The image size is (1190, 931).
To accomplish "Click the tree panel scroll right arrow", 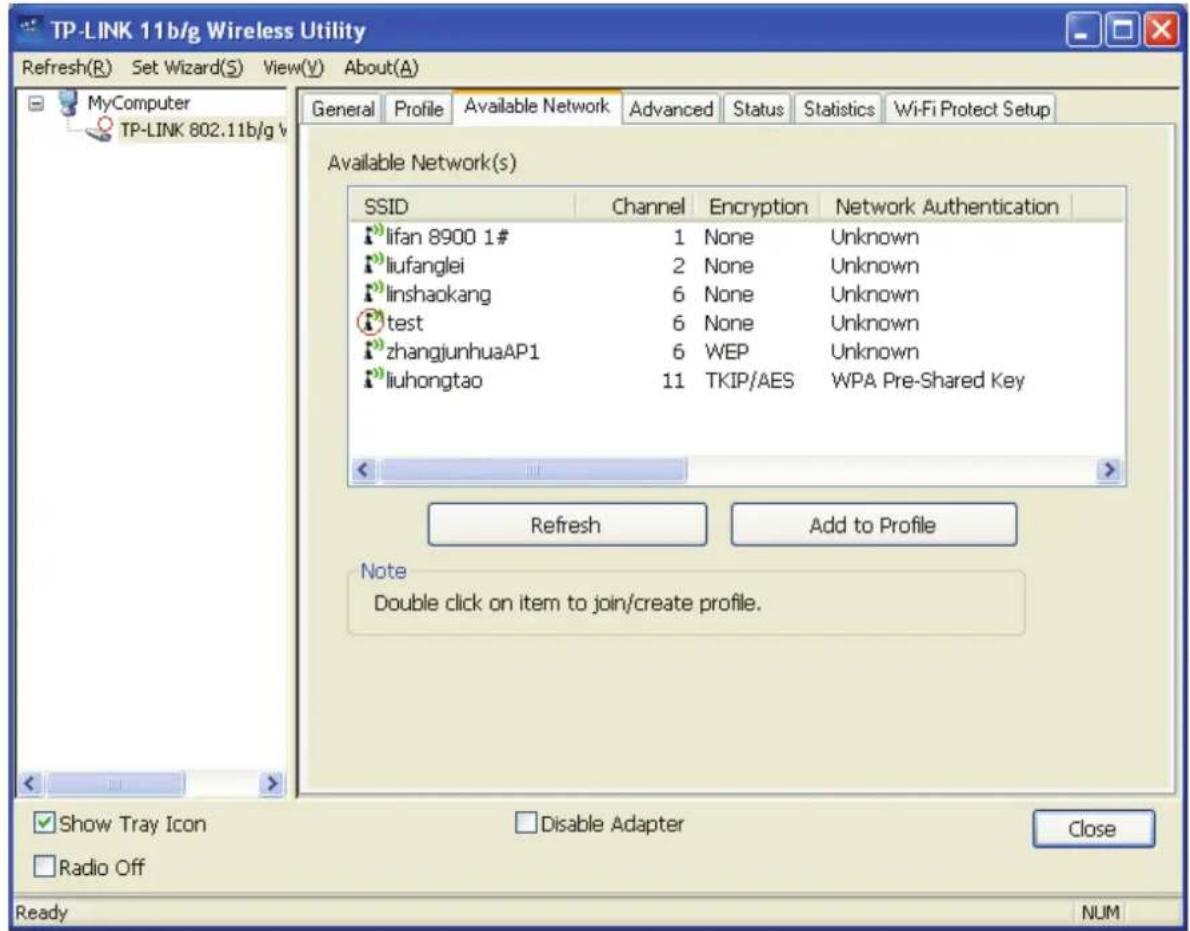I will (271, 783).
